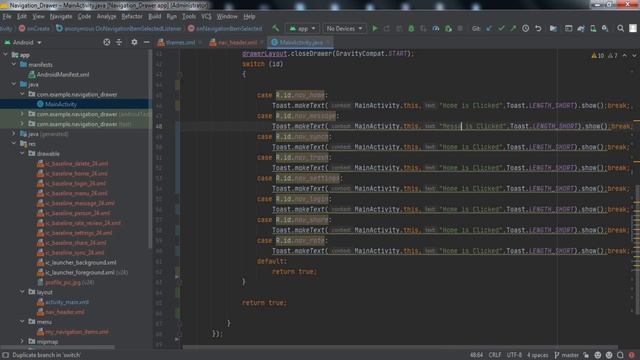Open the Build menu
The width and height of the screenshot is (640, 360).
154,16
